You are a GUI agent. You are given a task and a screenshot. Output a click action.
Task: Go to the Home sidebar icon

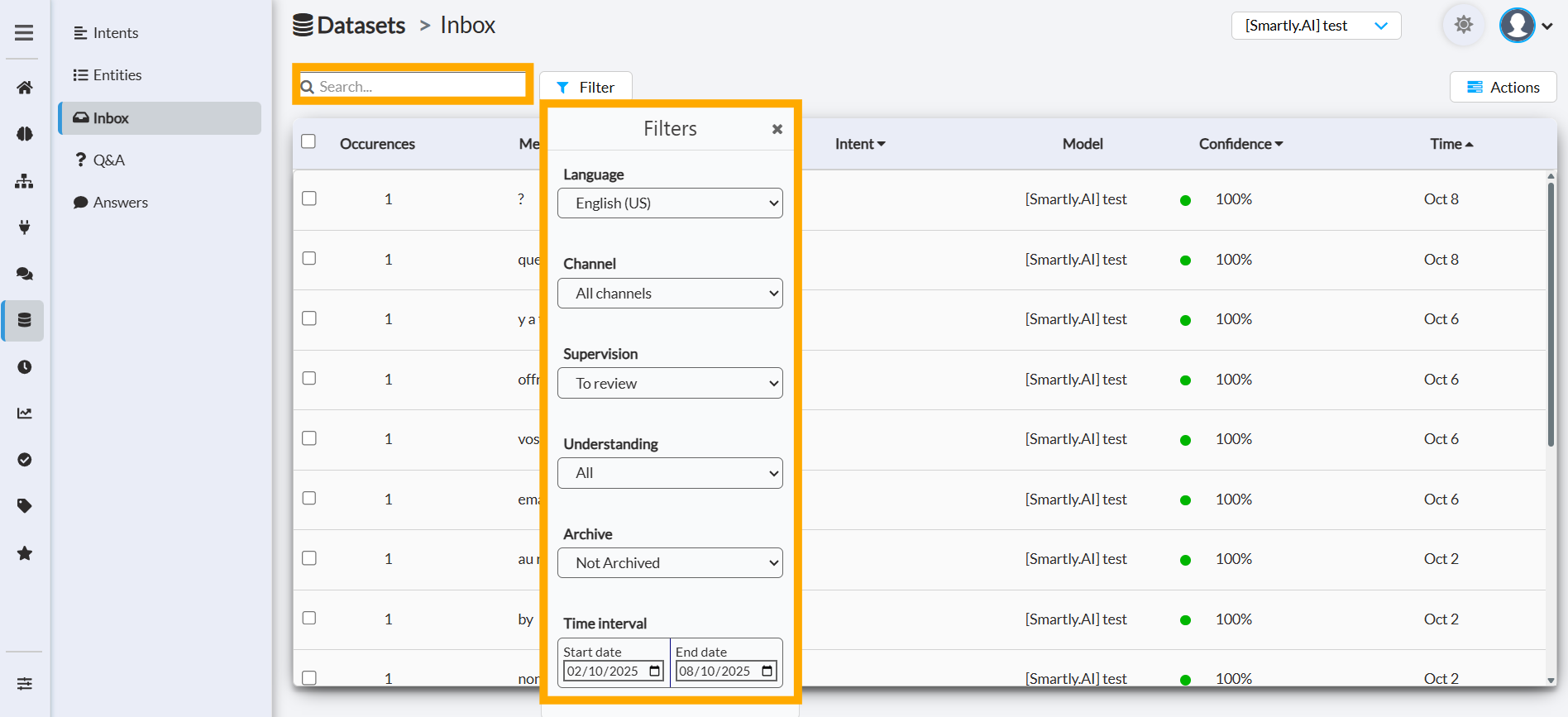25,88
